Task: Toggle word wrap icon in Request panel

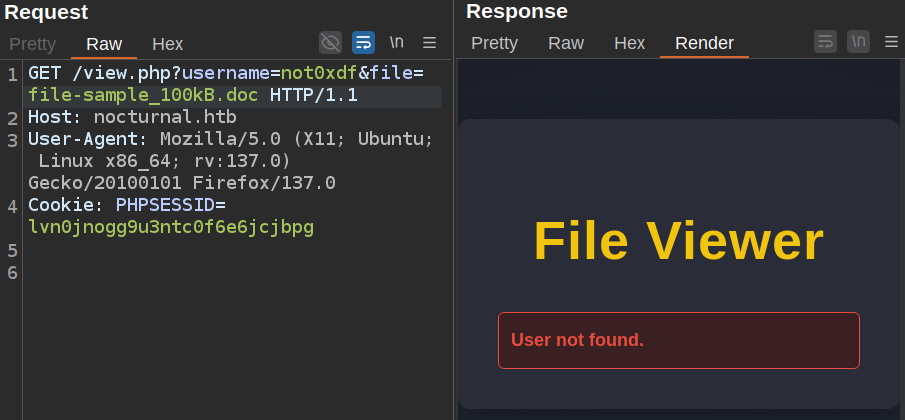Action: pyautogui.click(x=363, y=42)
